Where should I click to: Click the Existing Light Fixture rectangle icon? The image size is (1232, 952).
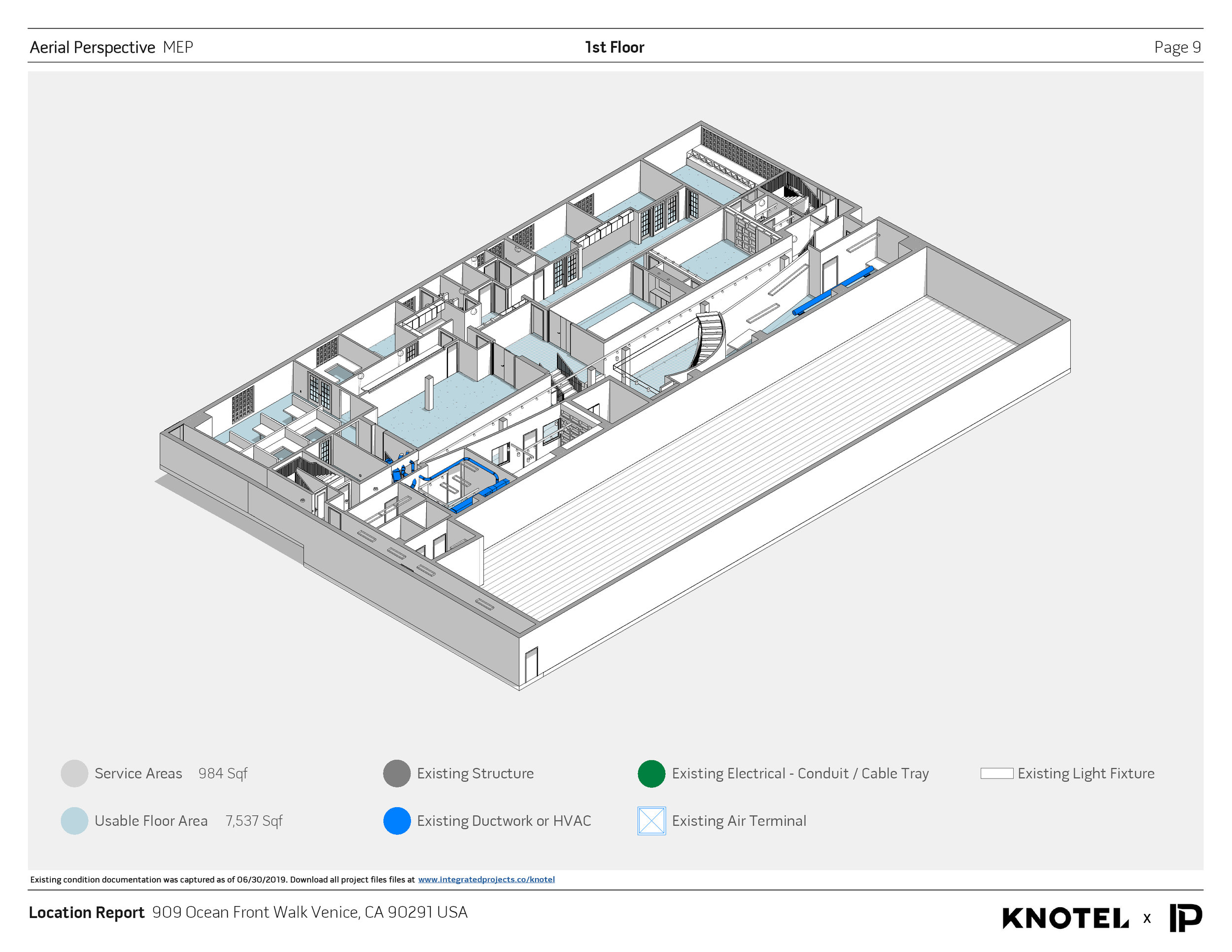[x=996, y=773]
